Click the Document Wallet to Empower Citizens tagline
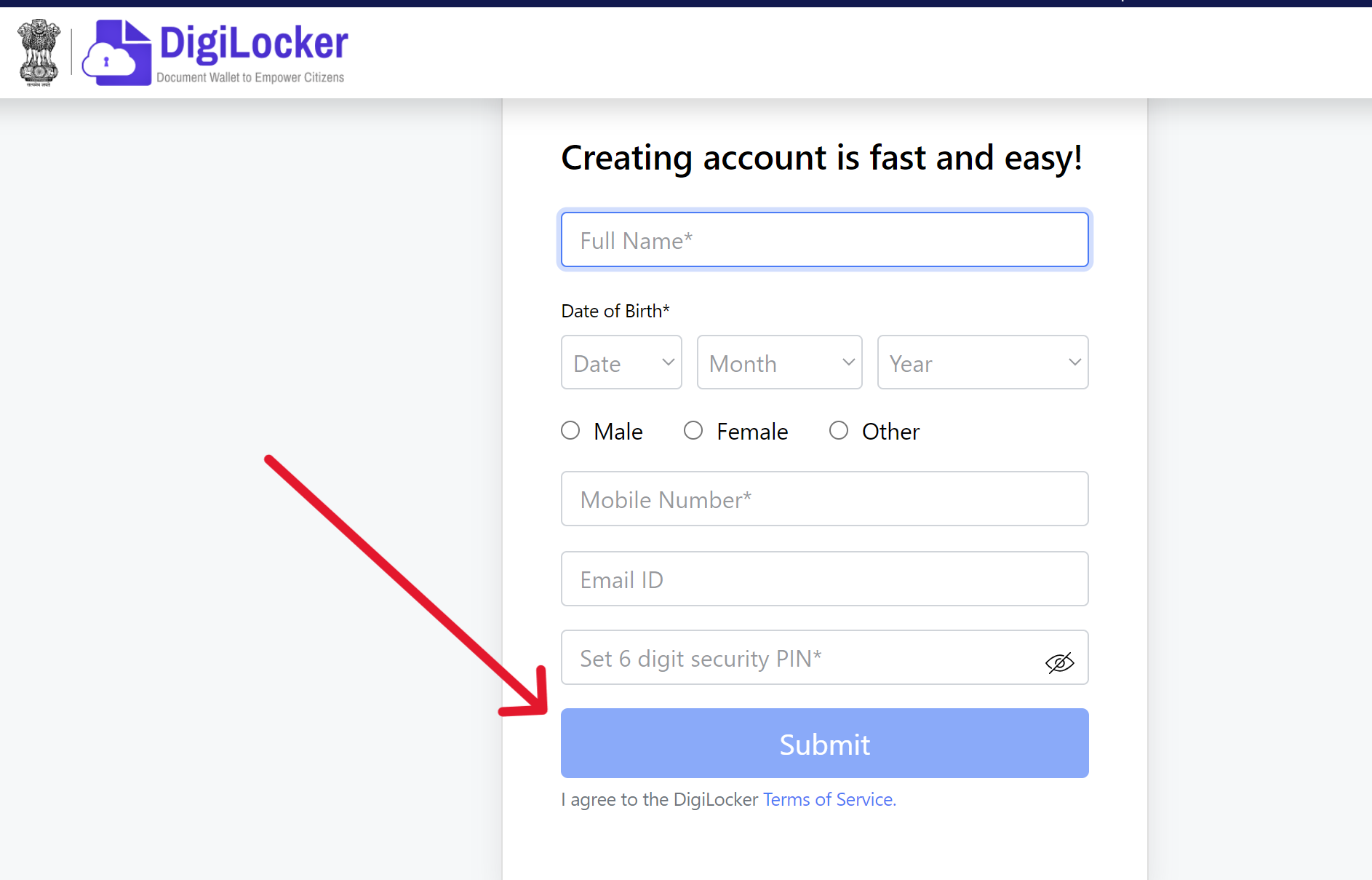Viewport: 1372px width, 880px height. point(250,77)
